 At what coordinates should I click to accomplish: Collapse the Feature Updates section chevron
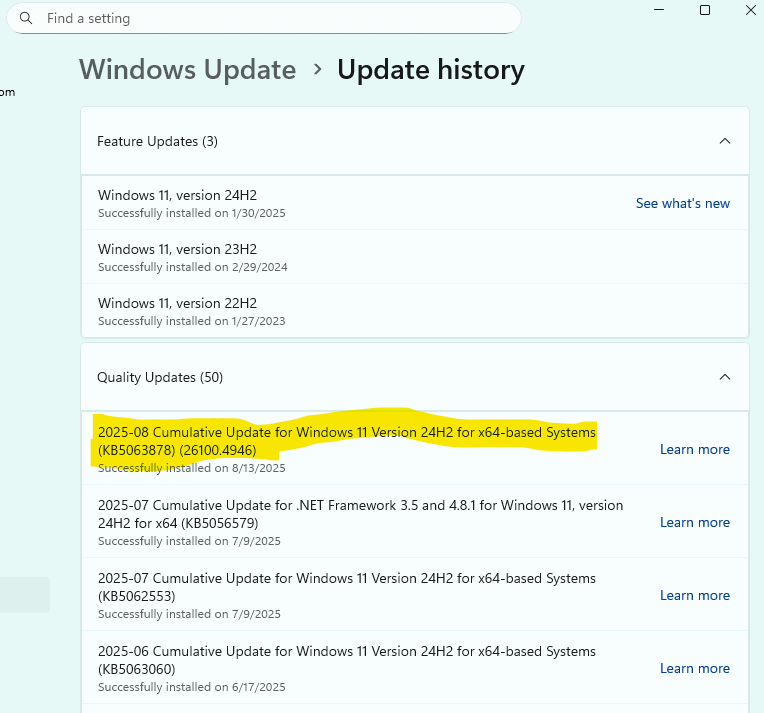(x=725, y=141)
